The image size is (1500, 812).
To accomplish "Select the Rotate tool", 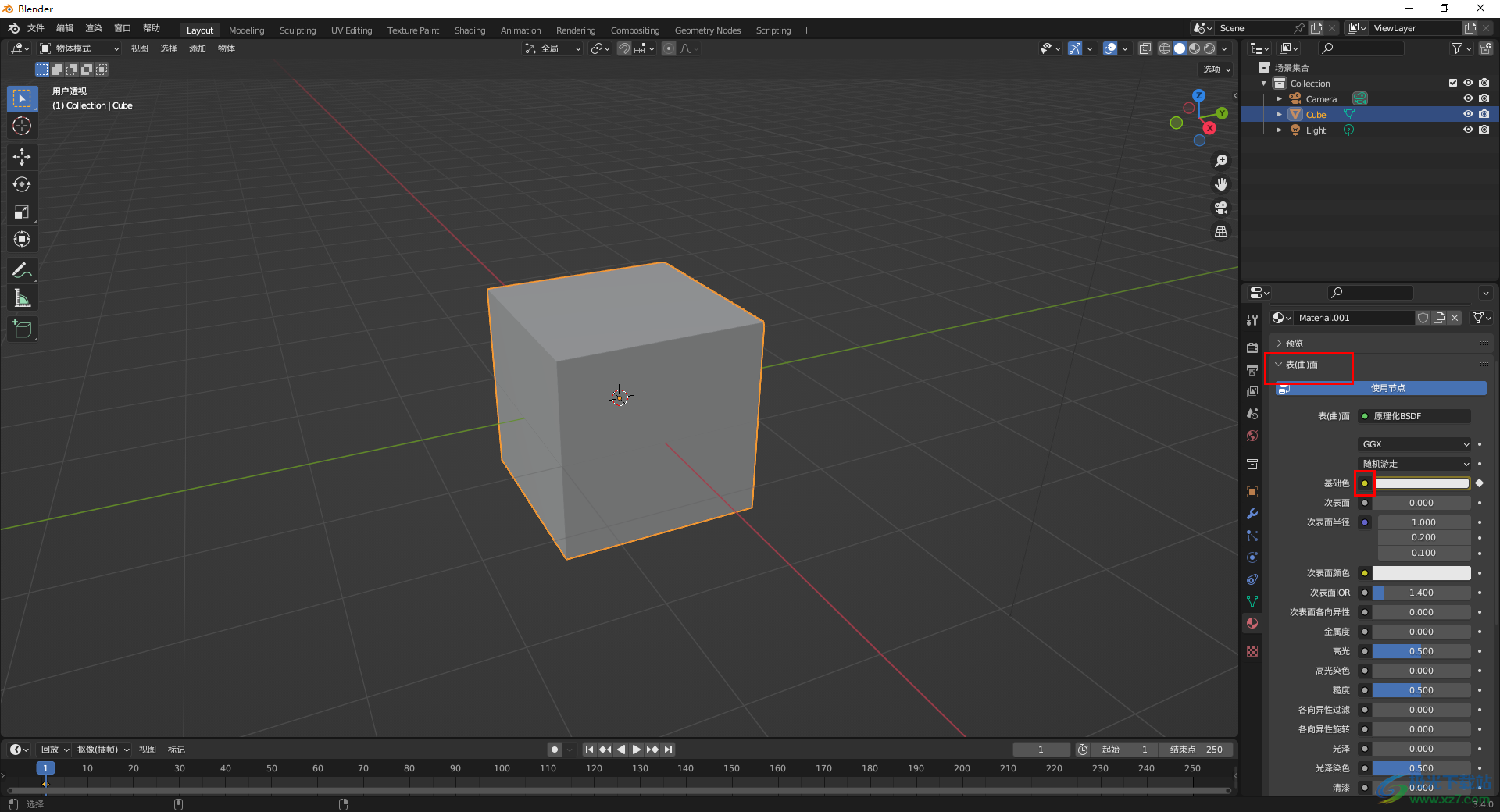I will (x=22, y=184).
